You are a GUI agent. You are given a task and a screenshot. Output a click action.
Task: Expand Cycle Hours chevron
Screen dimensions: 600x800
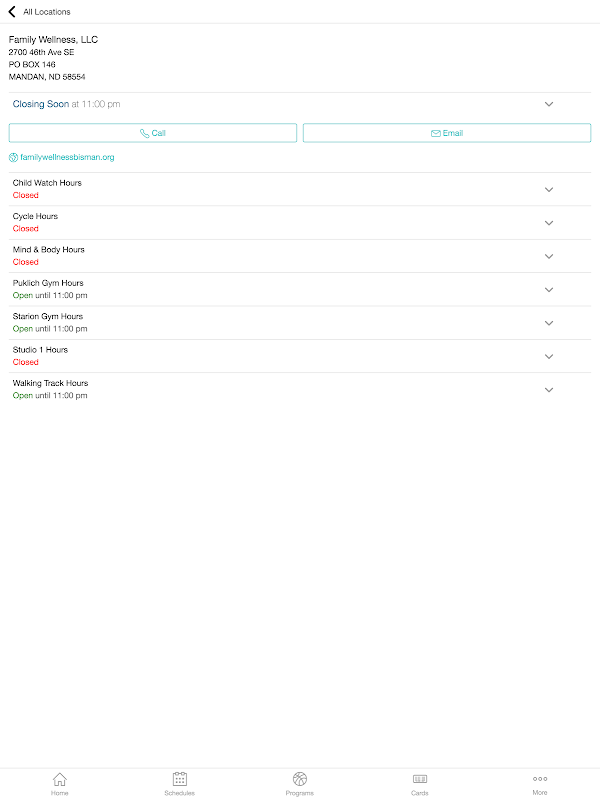(x=549, y=223)
